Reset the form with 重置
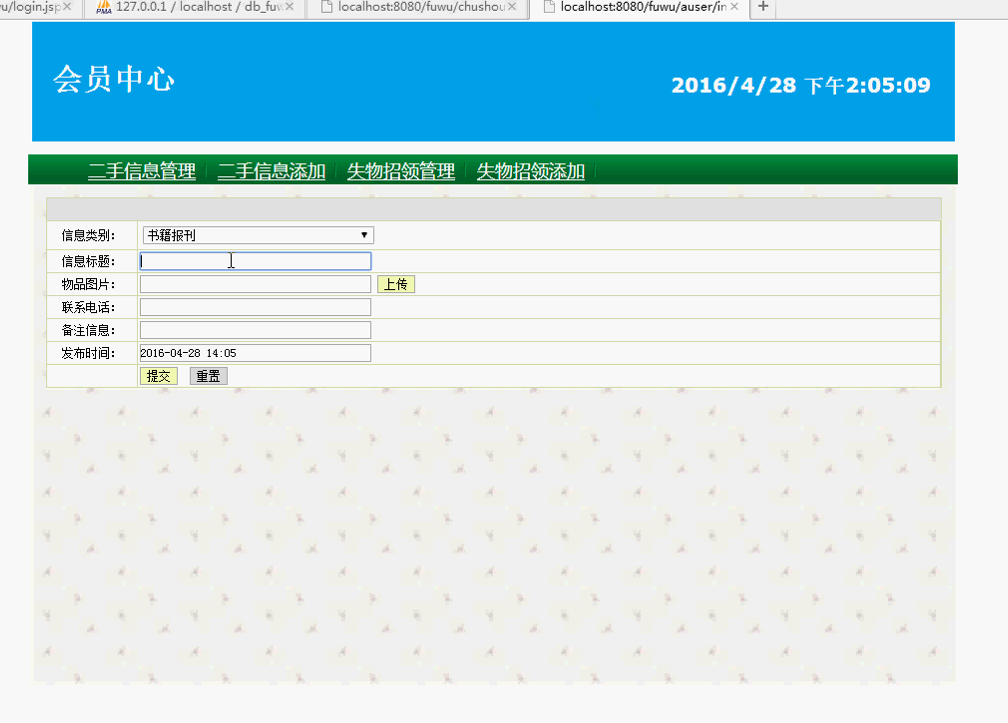Screen dimensions: 1008x723 (x=208, y=376)
